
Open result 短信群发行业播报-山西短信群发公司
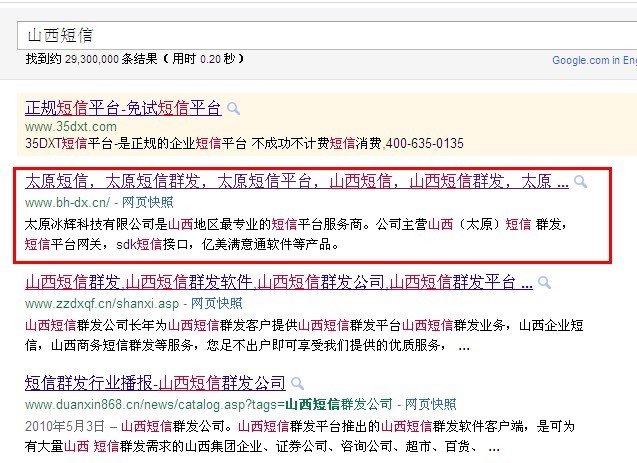coord(155,383)
